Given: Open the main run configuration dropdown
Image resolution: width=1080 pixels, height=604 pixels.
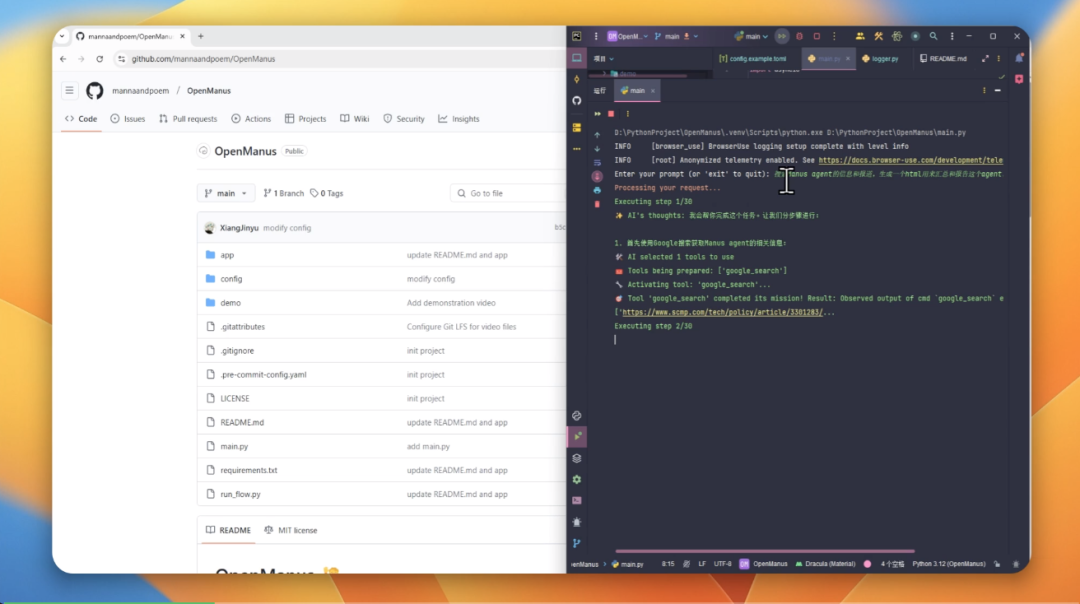Looking at the screenshot, I should point(751,37).
